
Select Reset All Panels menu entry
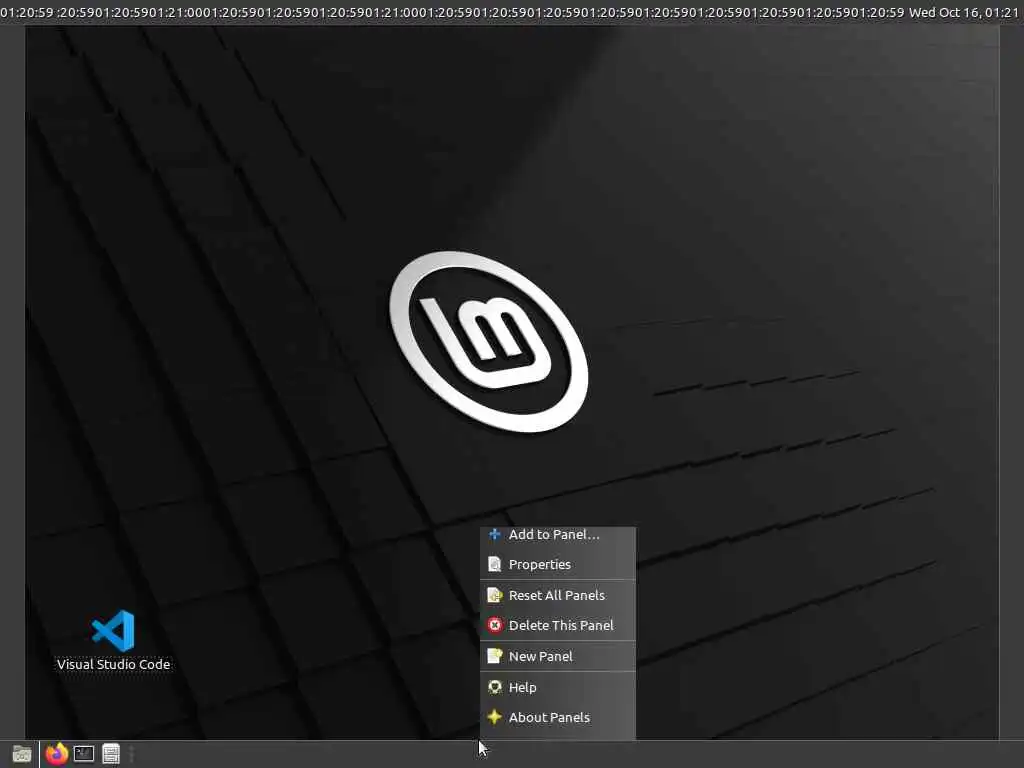tap(558, 595)
